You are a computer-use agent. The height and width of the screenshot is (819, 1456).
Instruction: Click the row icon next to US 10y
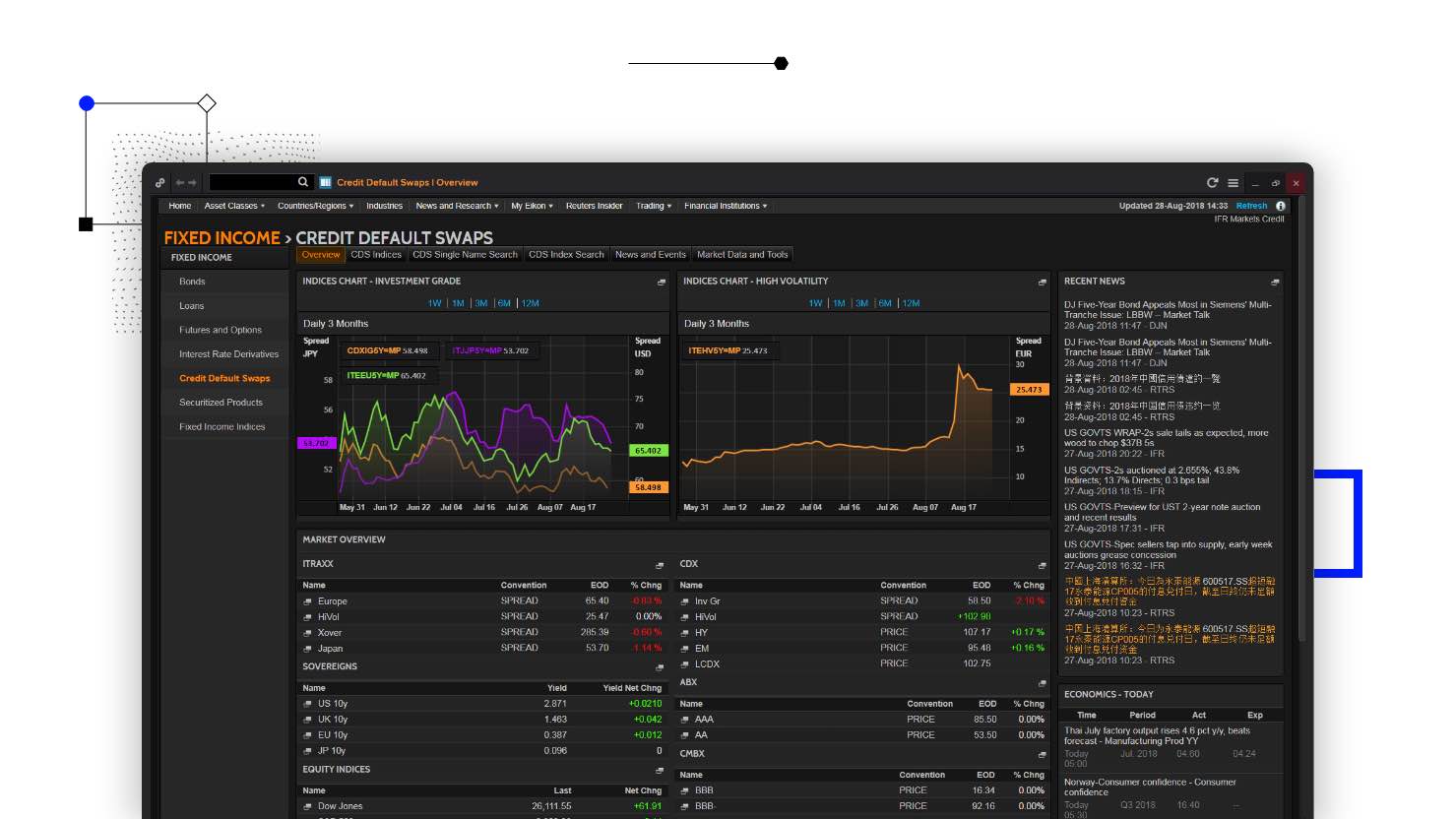(x=307, y=704)
